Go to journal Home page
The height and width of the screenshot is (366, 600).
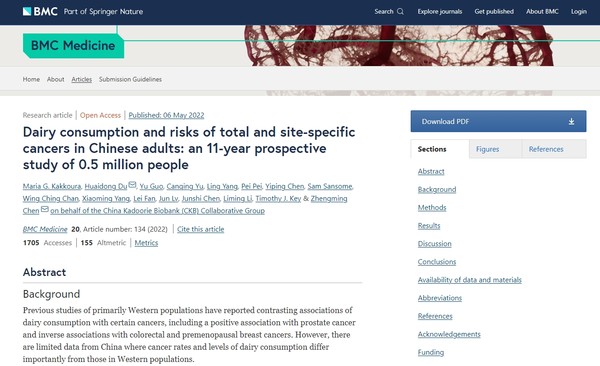(31, 79)
